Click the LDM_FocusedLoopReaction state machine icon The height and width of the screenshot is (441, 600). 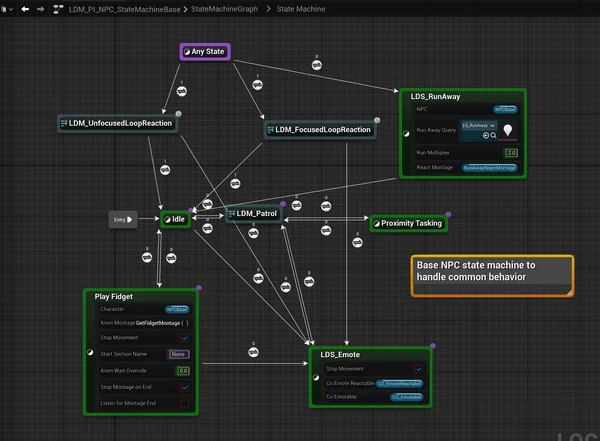(x=271, y=130)
